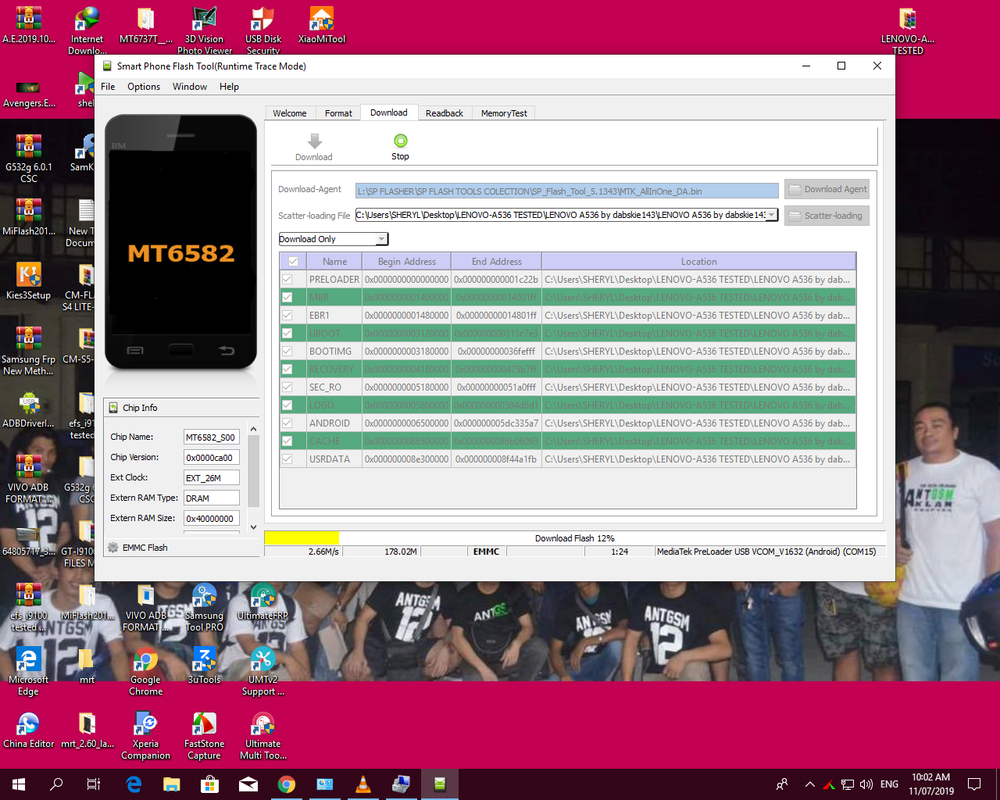Open VLC from the taskbar
This screenshot has width=1000, height=800.
pyautogui.click(x=363, y=784)
